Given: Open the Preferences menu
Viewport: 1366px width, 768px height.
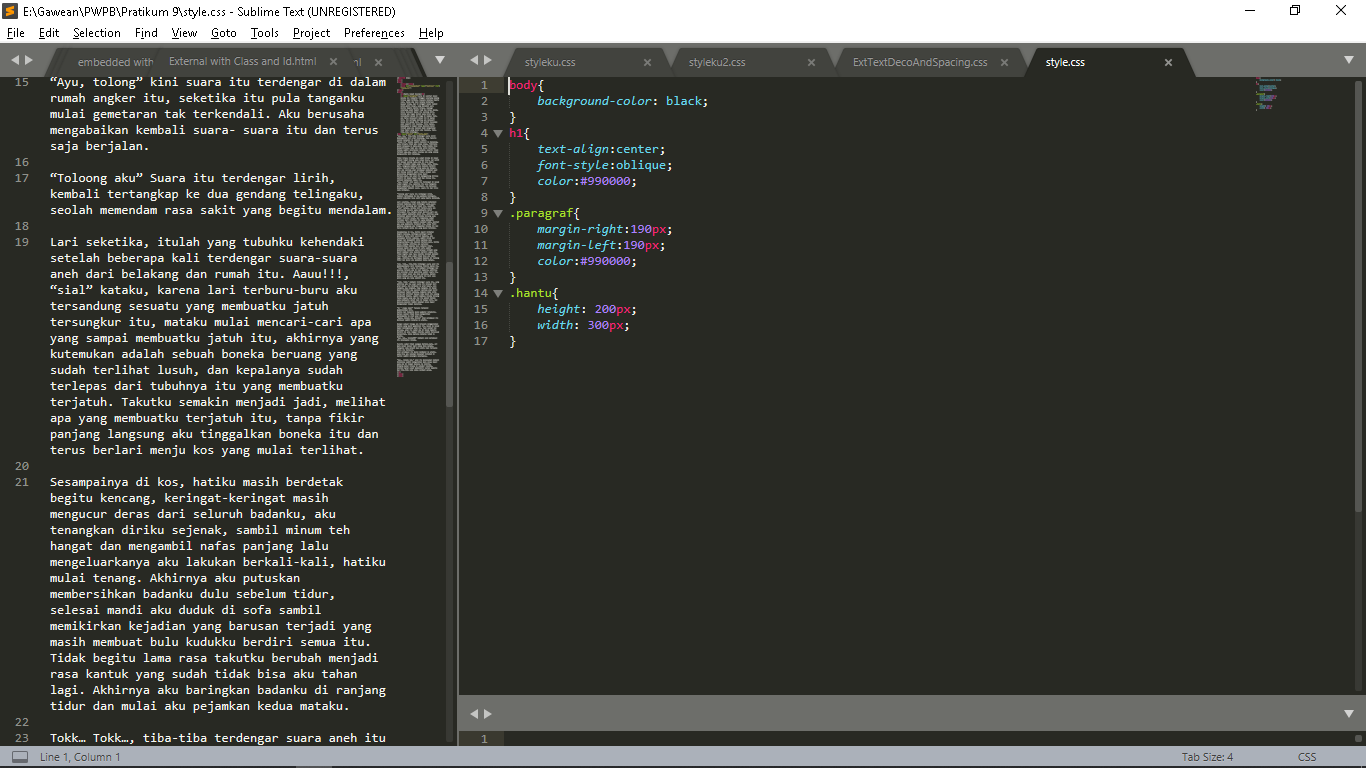Looking at the screenshot, I should 374,33.
